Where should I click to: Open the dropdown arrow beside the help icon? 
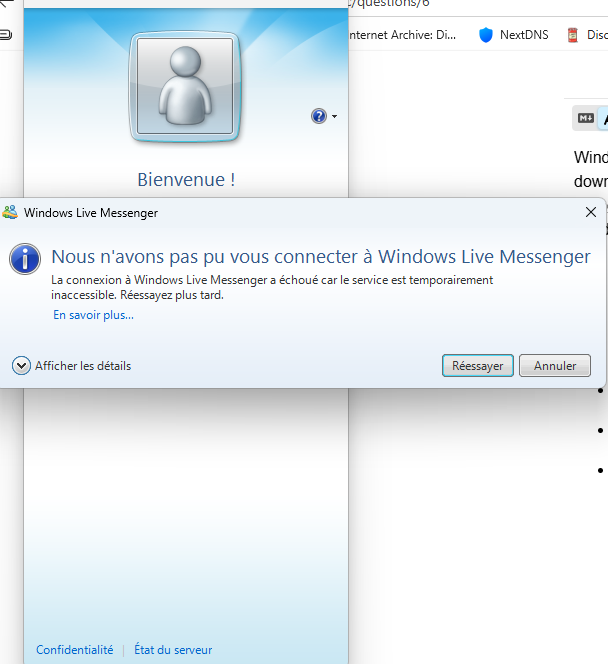pyautogui.click(x=334, y=117)
